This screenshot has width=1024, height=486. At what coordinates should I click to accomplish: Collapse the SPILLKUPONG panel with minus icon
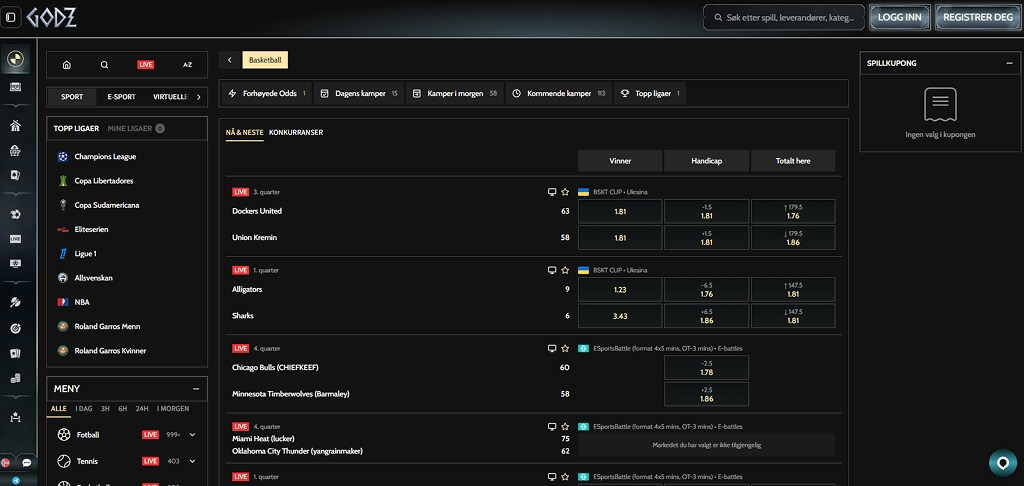pyautogui.click(x=1010, y=63)
